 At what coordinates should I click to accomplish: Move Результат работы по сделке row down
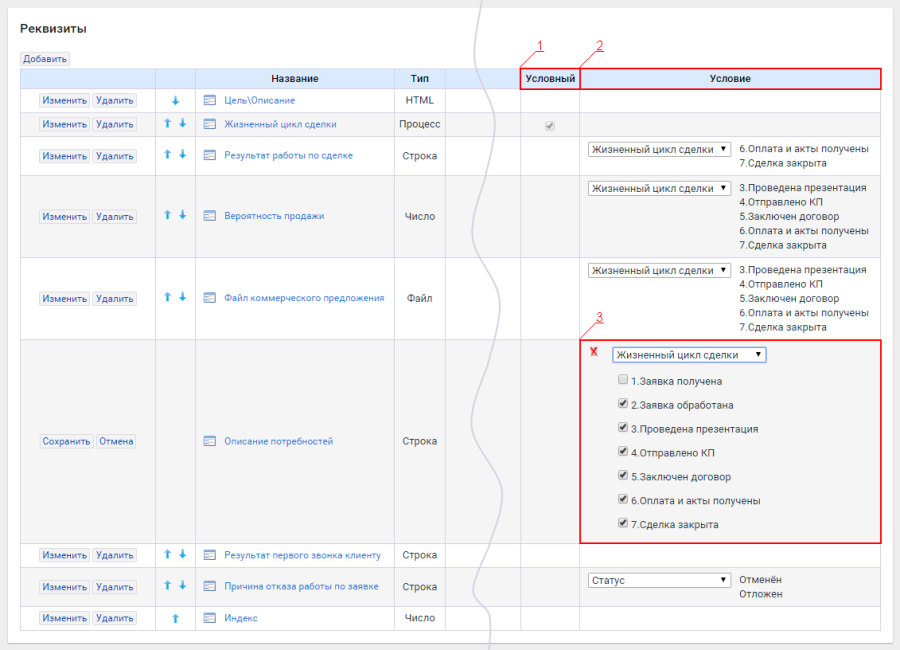click(183, 154)
